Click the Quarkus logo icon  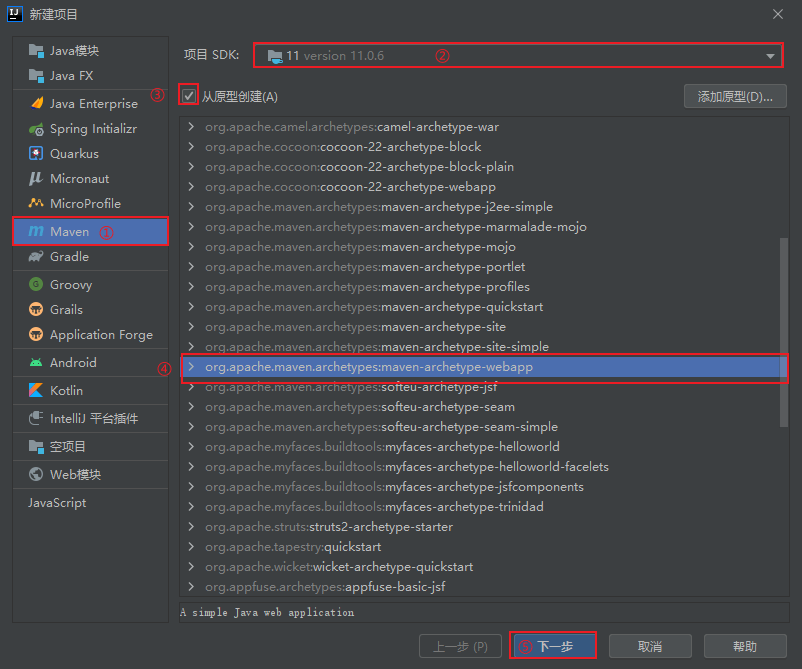pos(36,153)
